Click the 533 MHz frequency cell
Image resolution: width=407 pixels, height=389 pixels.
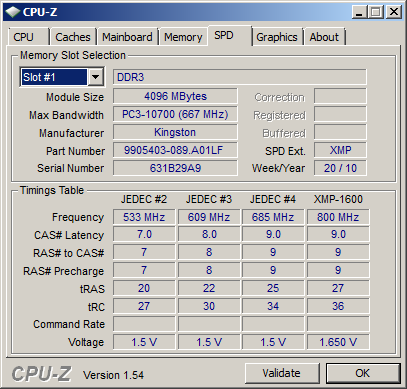click(x=144, y=217)
